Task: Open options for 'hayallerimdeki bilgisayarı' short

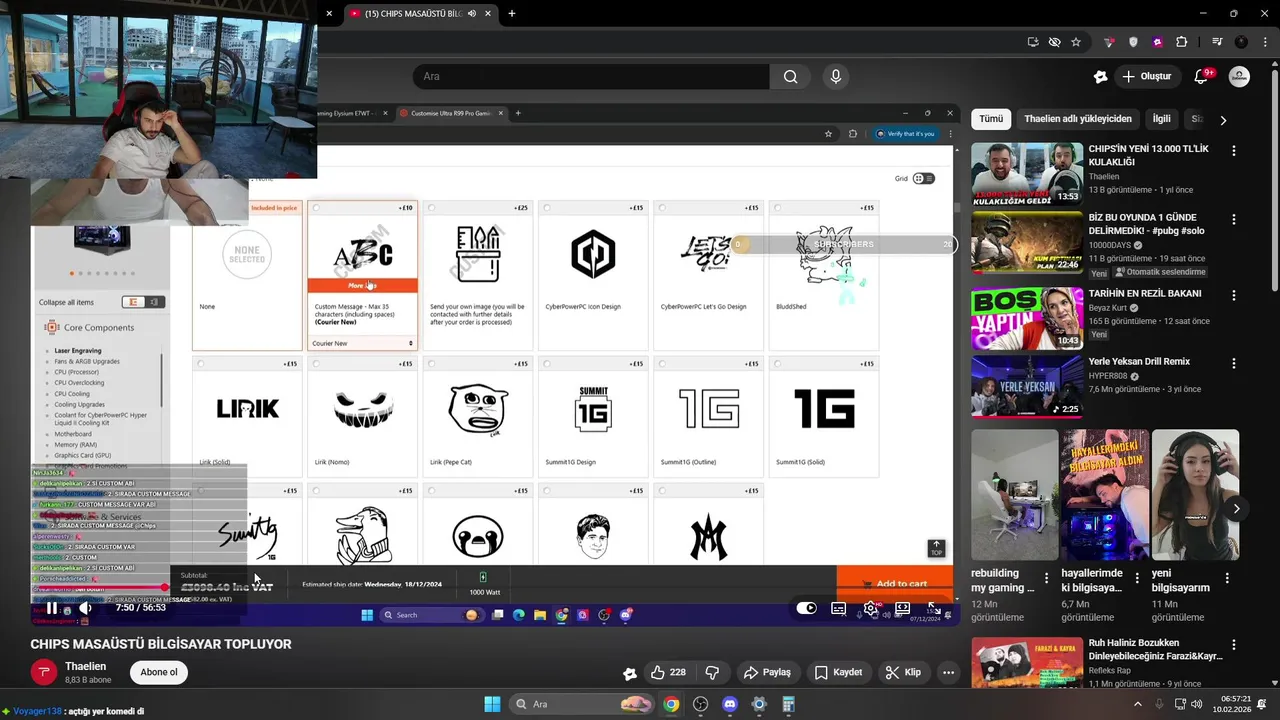Action: [1137, 578]
